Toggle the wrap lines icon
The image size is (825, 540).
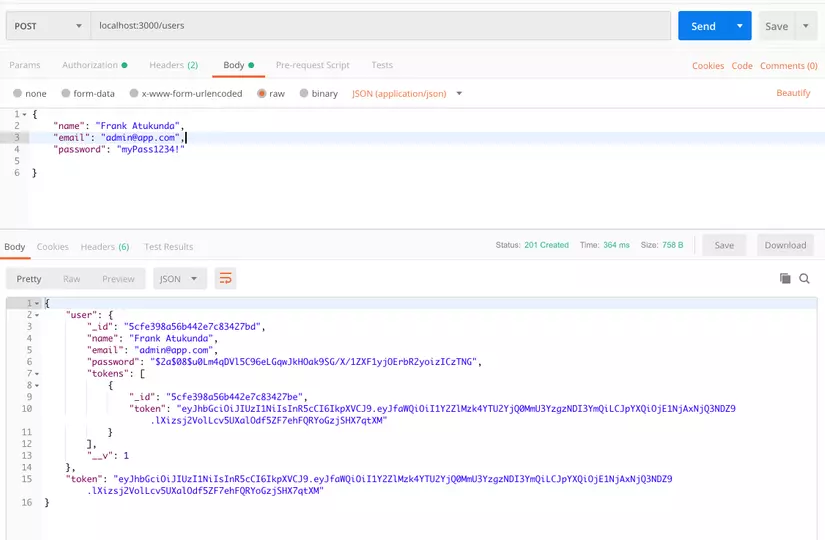point(225,279)
